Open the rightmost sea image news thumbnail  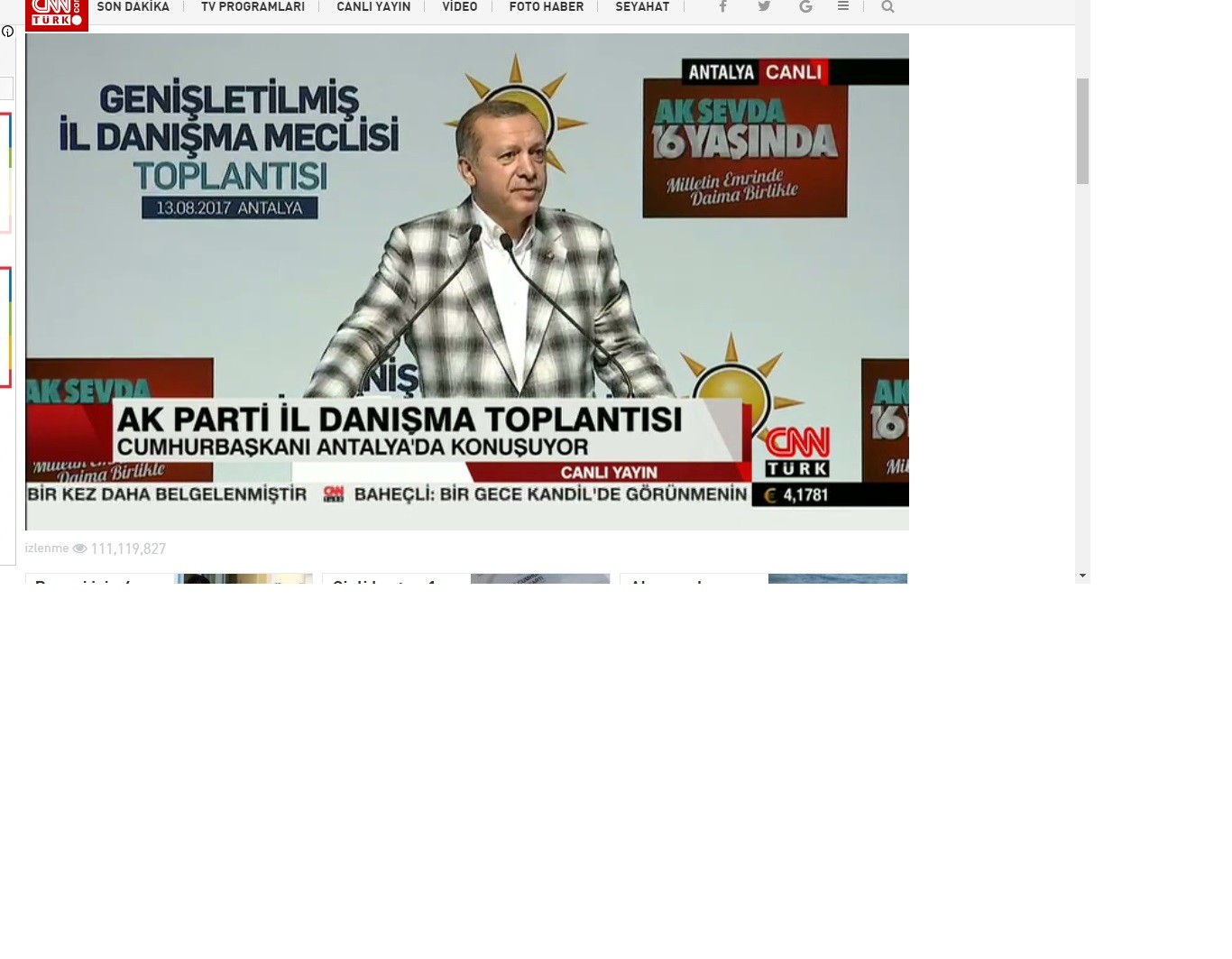(837, 578)
